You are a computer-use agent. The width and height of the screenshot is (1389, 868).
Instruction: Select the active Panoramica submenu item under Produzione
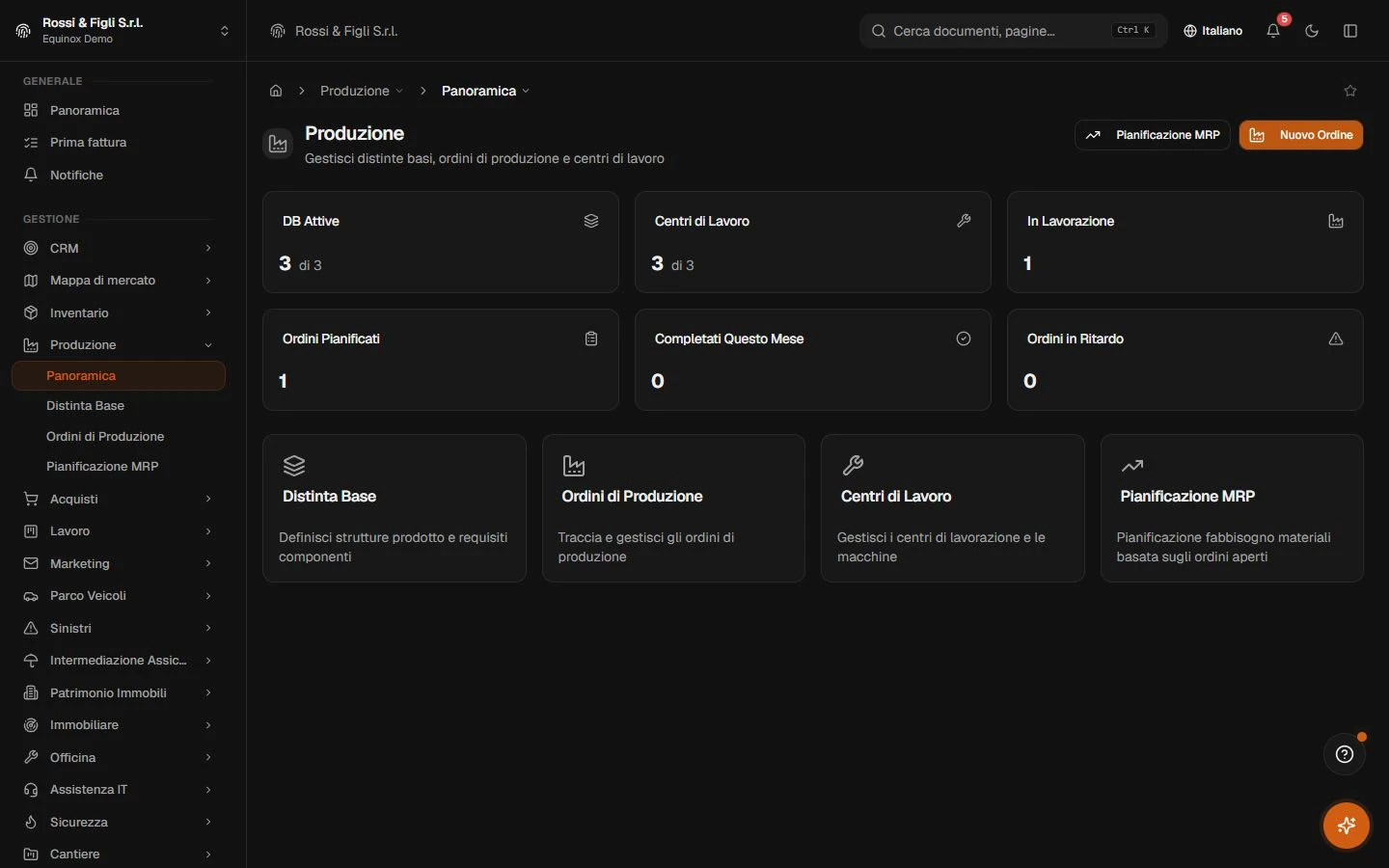pos(119,376)
